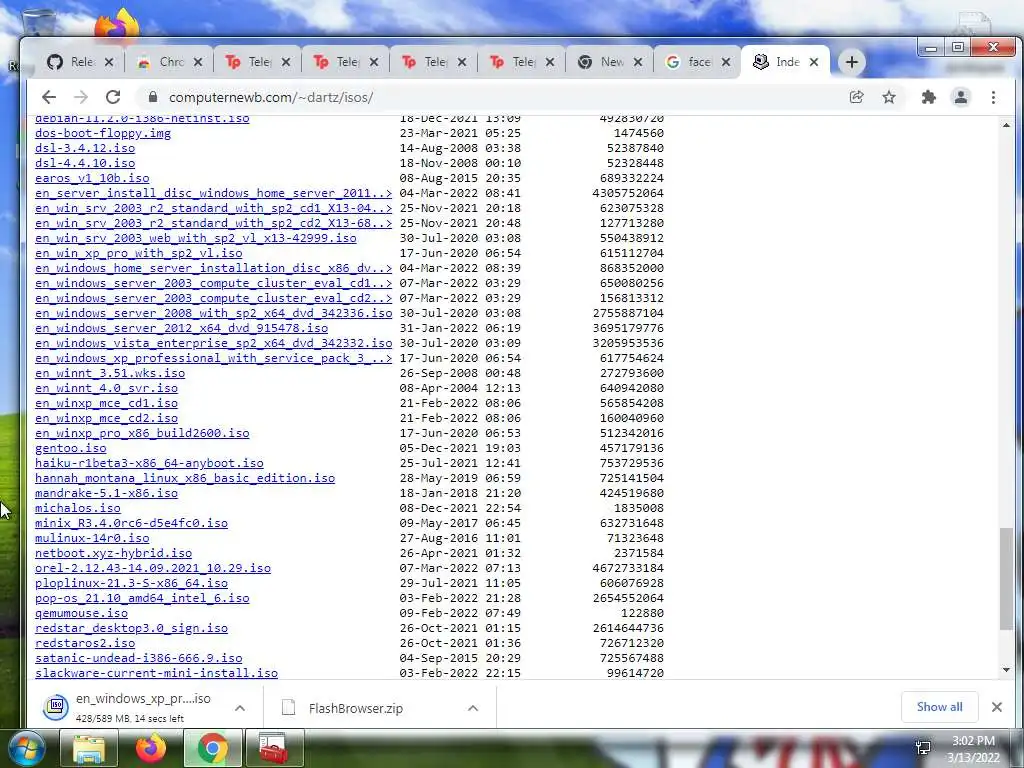Click redstar_desktop3.0_sign.iso link
This screenshot has width=1024, height=768.
pos(131,628)
